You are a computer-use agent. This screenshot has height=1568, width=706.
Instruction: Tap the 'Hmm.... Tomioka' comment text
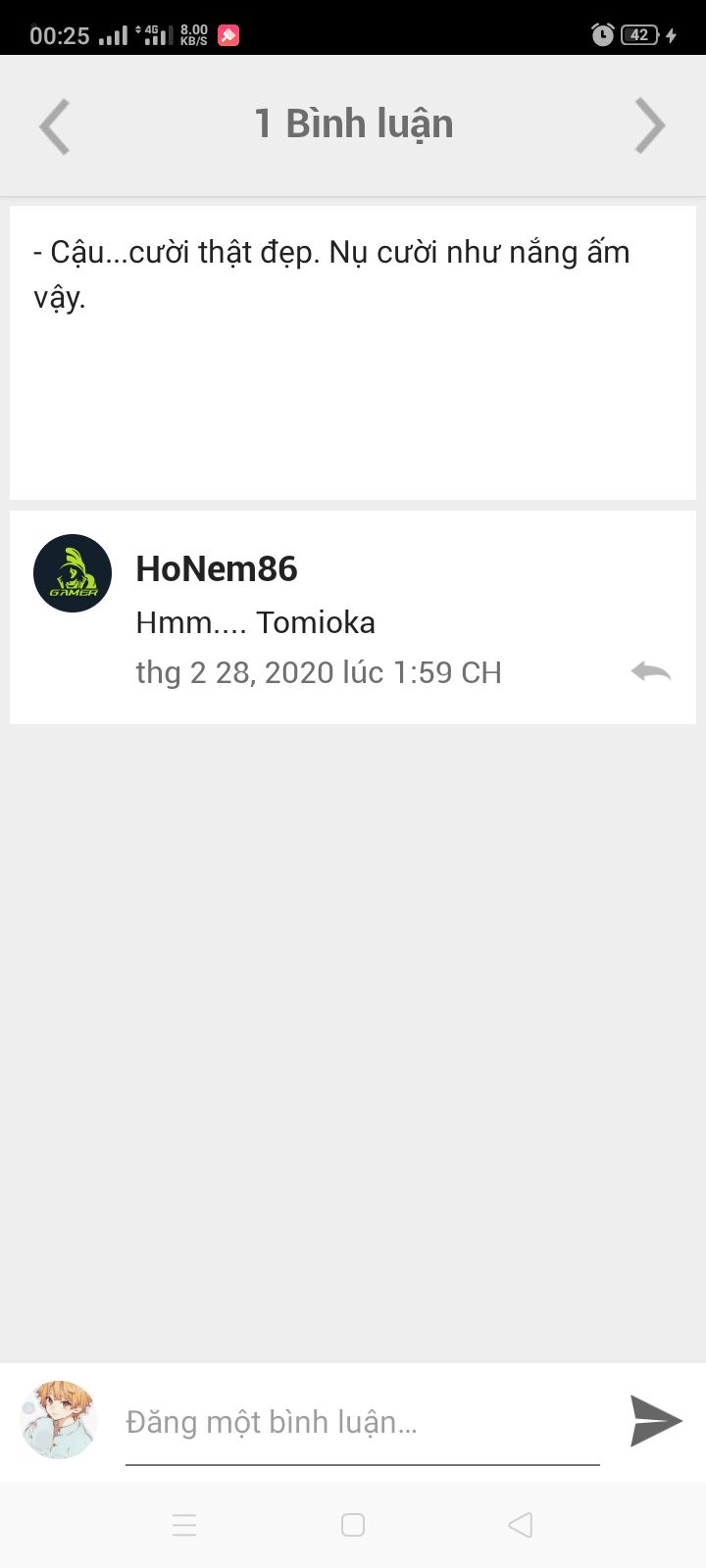[x=256, y=622]
